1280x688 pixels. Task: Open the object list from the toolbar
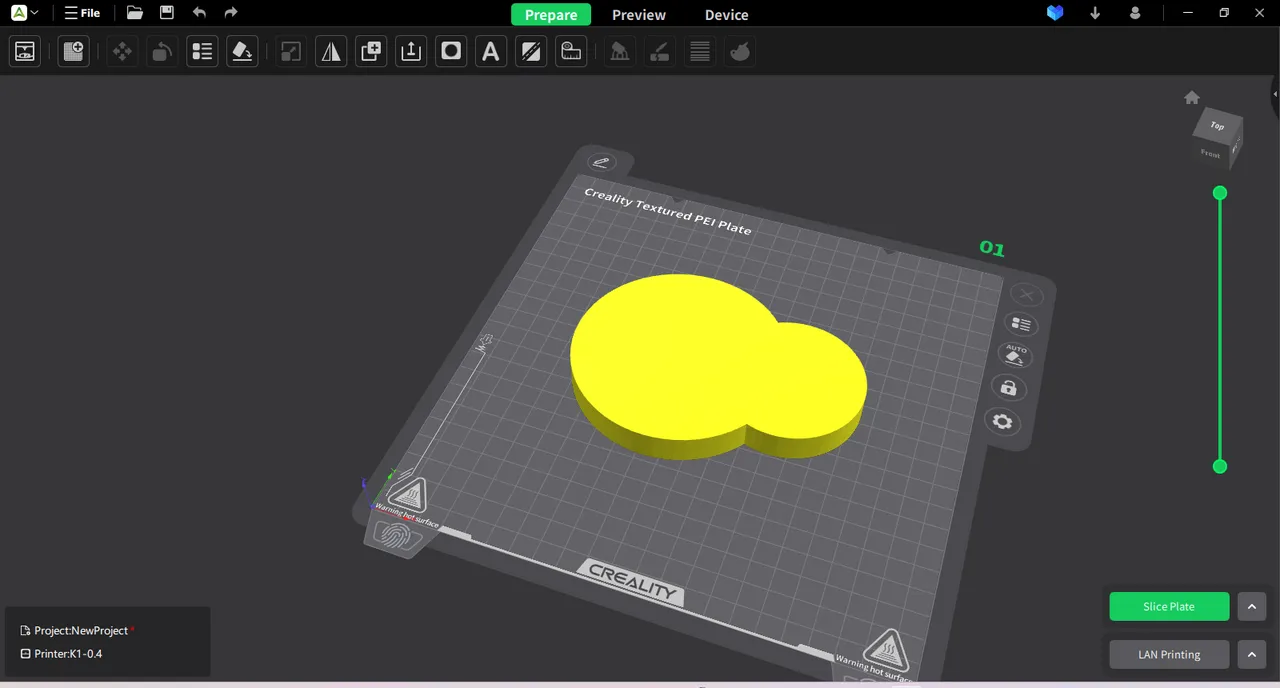pos(202,51)
